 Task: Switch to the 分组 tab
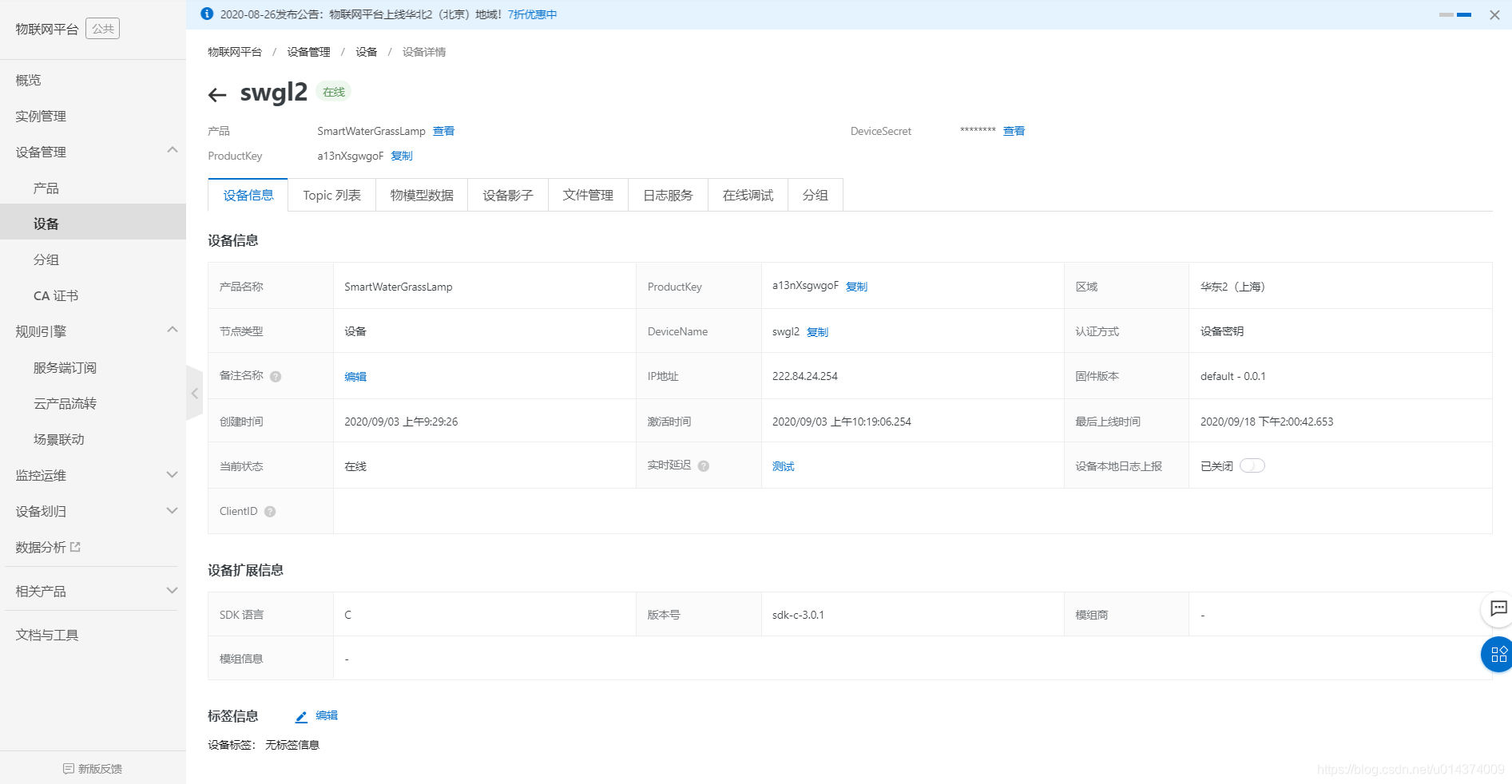815,195
